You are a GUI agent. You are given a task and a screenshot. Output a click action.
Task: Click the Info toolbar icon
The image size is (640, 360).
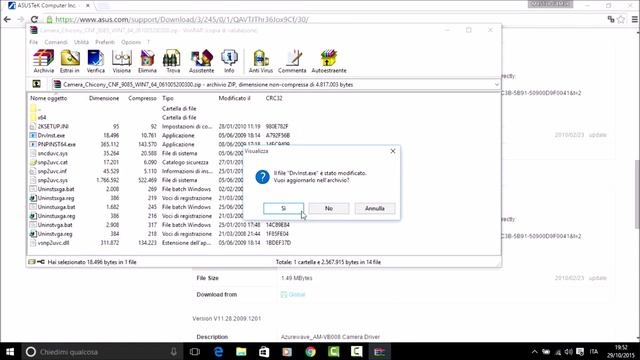point(229,61)
